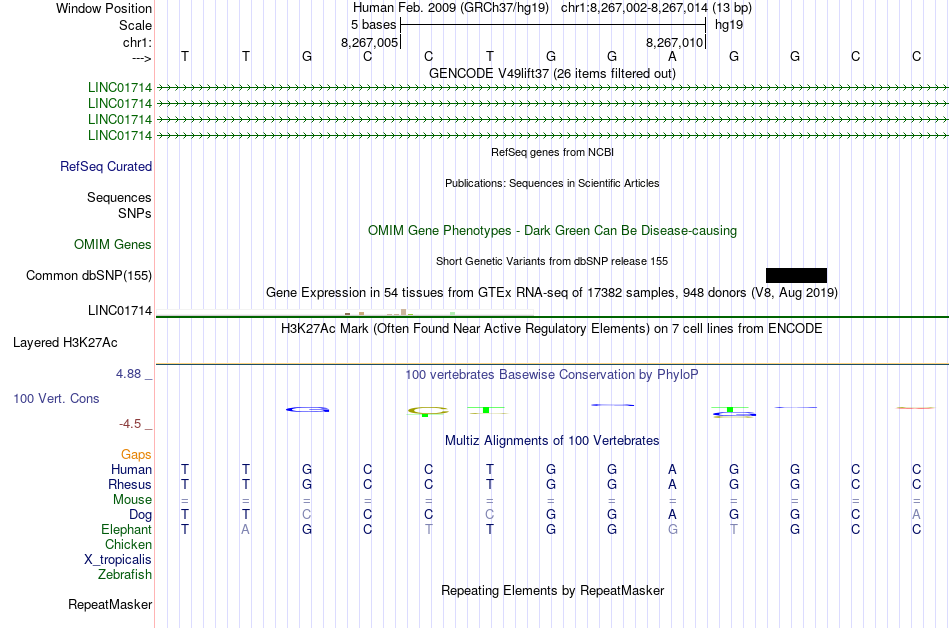Open the 'RefSeq Curated' track label
The image size is (950, 628).
click(x=105, y=167)
